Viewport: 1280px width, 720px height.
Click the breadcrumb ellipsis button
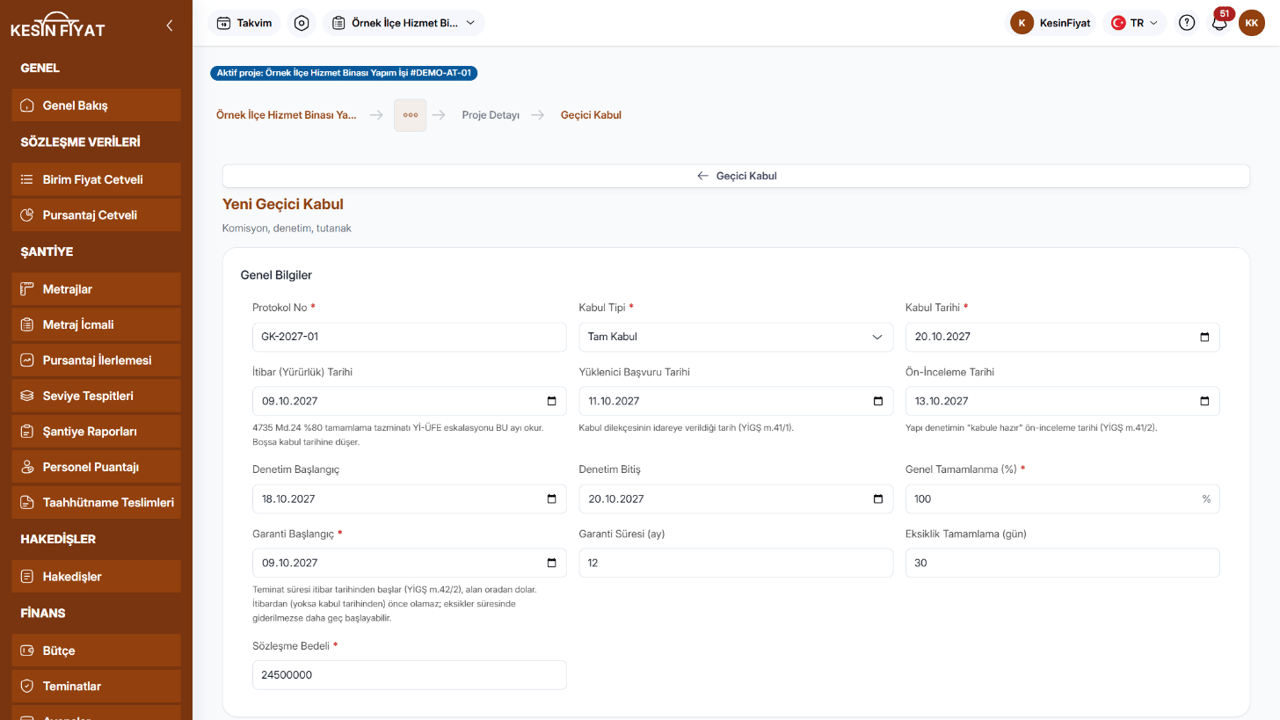pos(410,115)
